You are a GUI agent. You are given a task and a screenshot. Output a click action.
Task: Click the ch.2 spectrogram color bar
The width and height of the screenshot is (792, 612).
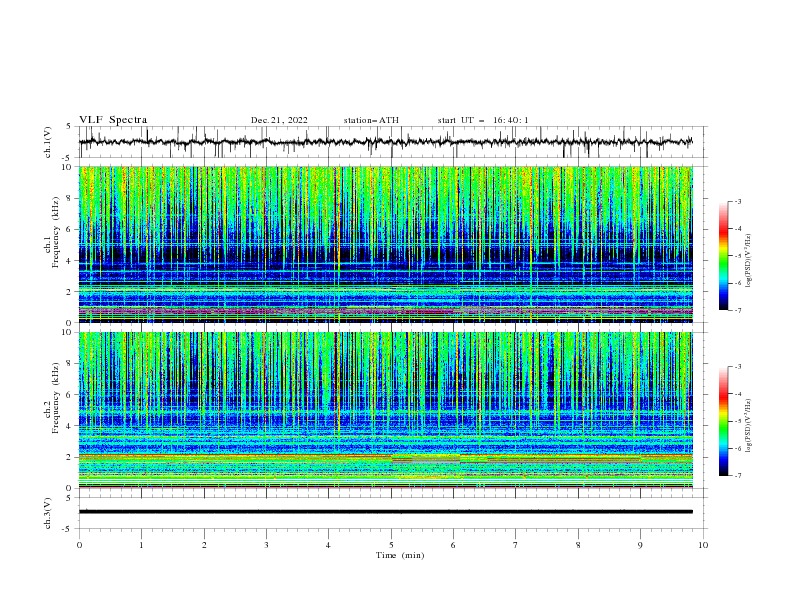point(723,421)
